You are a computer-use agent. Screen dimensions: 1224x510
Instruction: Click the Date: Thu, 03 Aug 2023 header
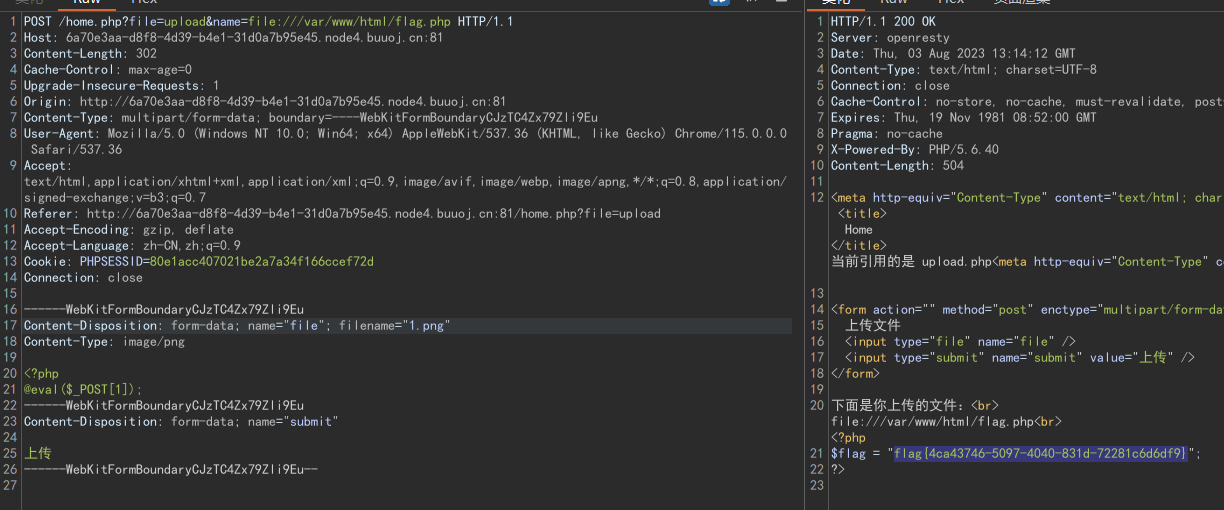point(953,53)
